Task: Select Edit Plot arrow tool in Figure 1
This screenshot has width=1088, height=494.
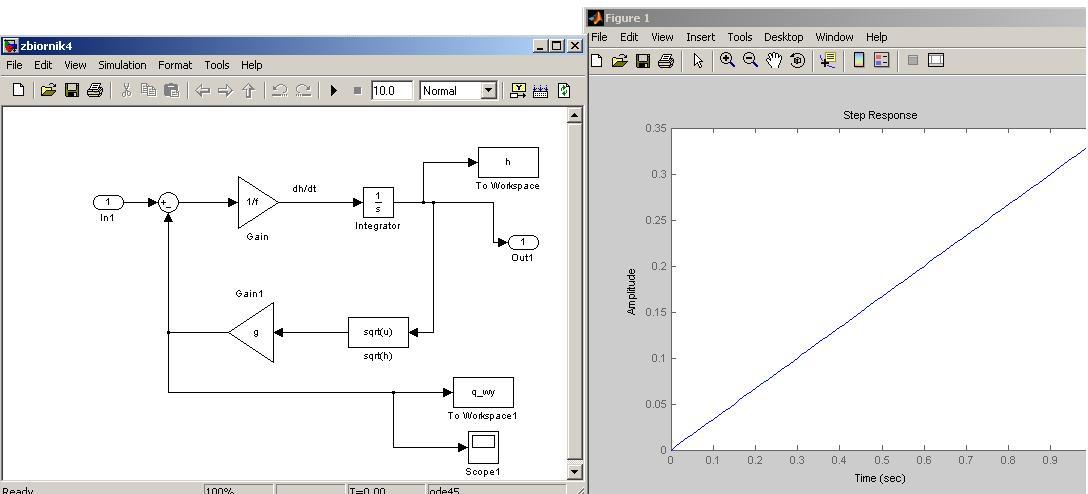Action: point(698,61)
